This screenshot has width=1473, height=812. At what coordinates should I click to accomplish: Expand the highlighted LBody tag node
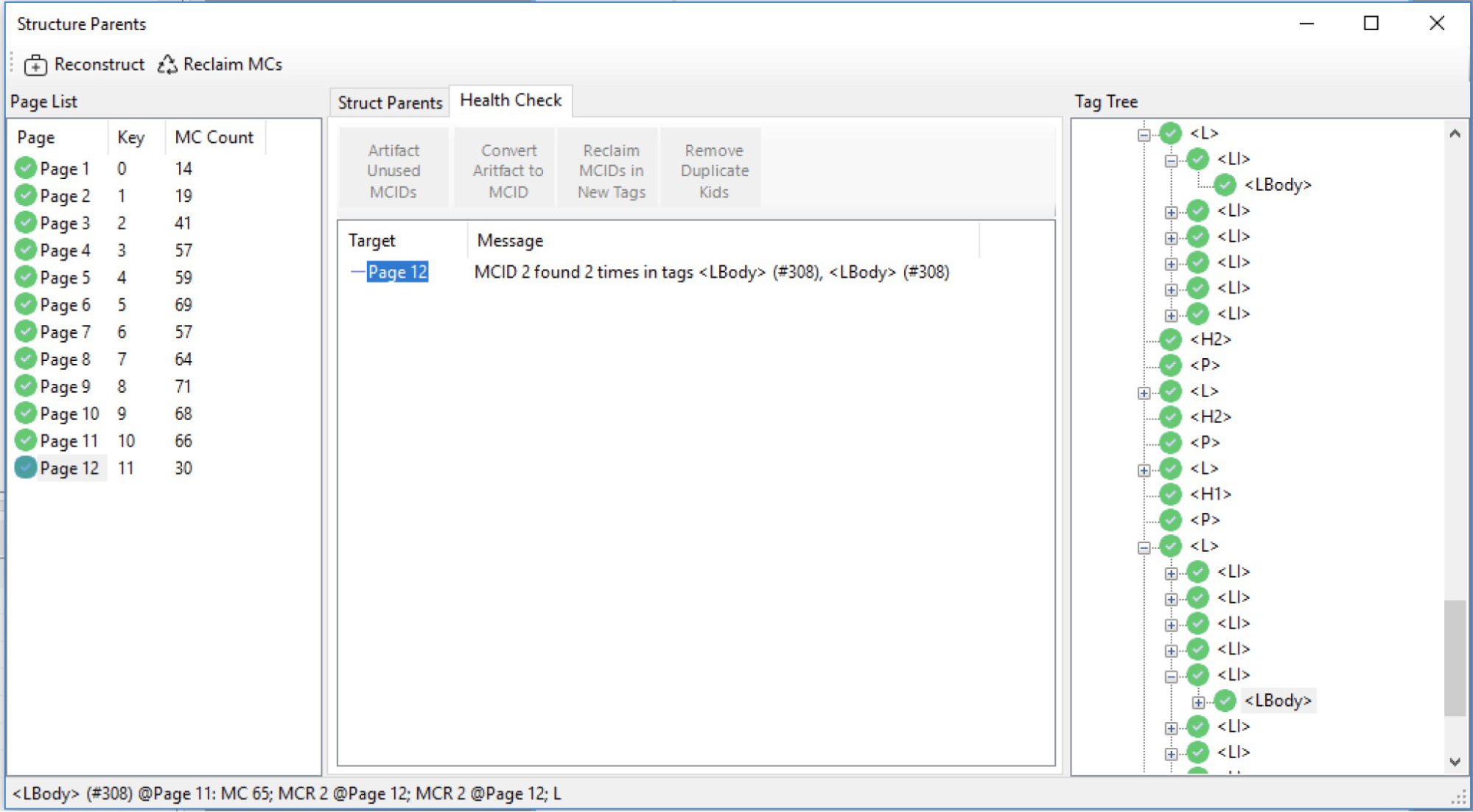[1198, 701]
